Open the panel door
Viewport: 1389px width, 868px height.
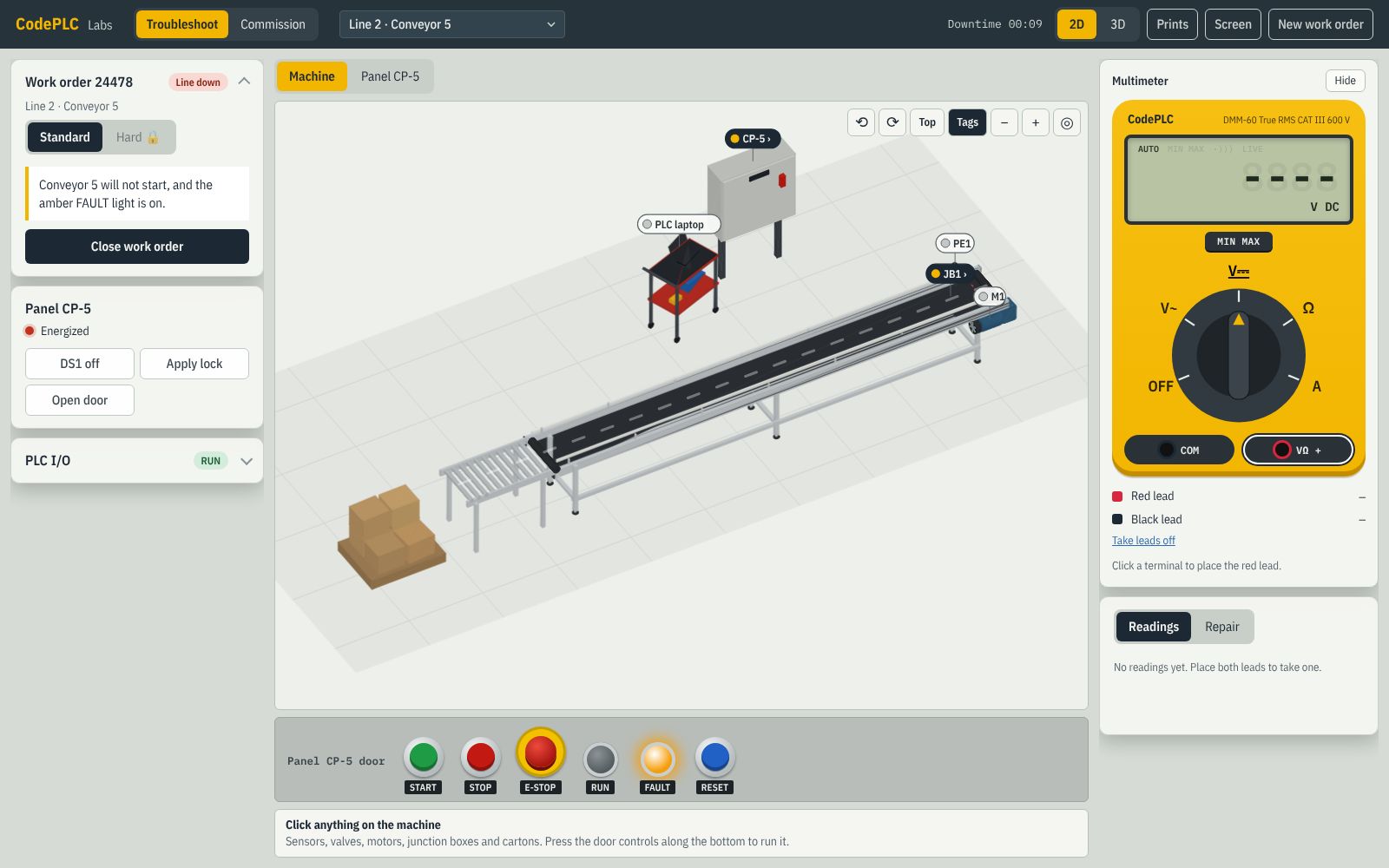pos(80,400)
